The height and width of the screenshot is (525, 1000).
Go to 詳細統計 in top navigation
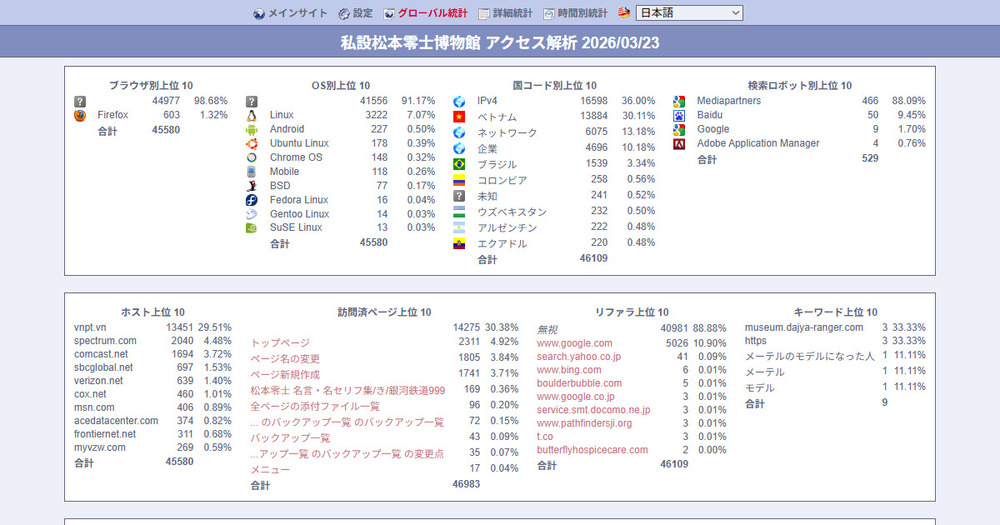pos(513,13)
